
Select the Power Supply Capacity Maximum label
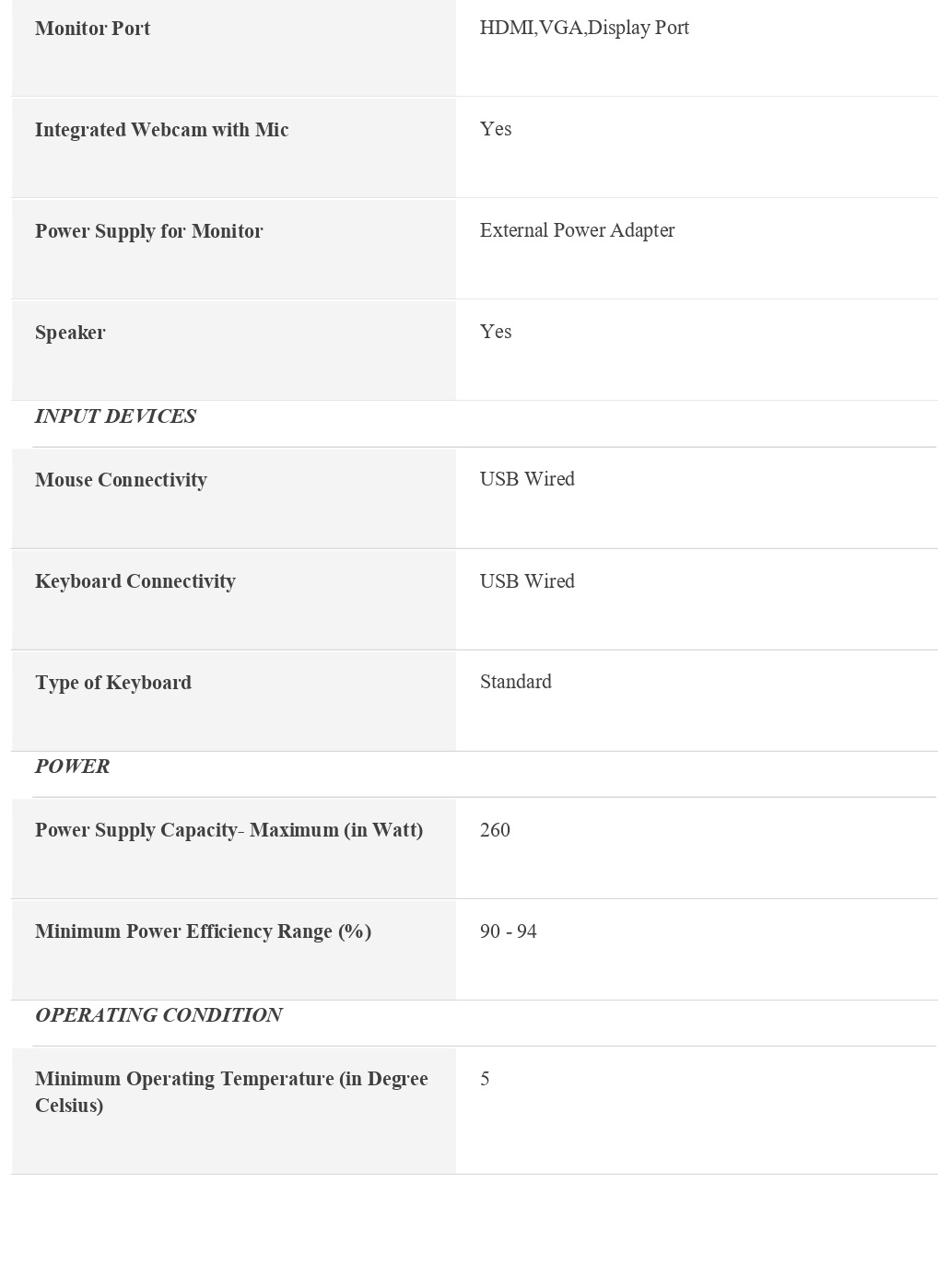pyautogui.click(x=229, y=830)
